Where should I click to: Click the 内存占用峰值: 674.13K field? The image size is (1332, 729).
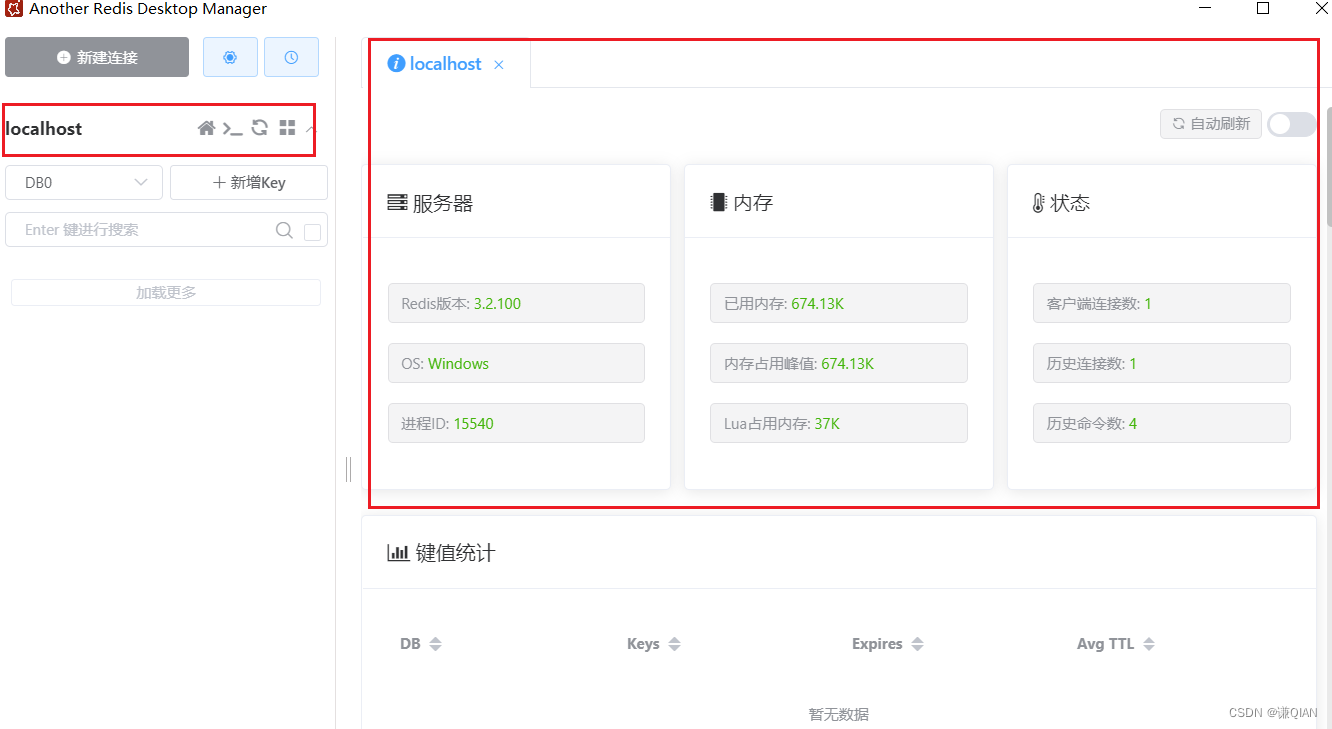[x=839, y=363]
